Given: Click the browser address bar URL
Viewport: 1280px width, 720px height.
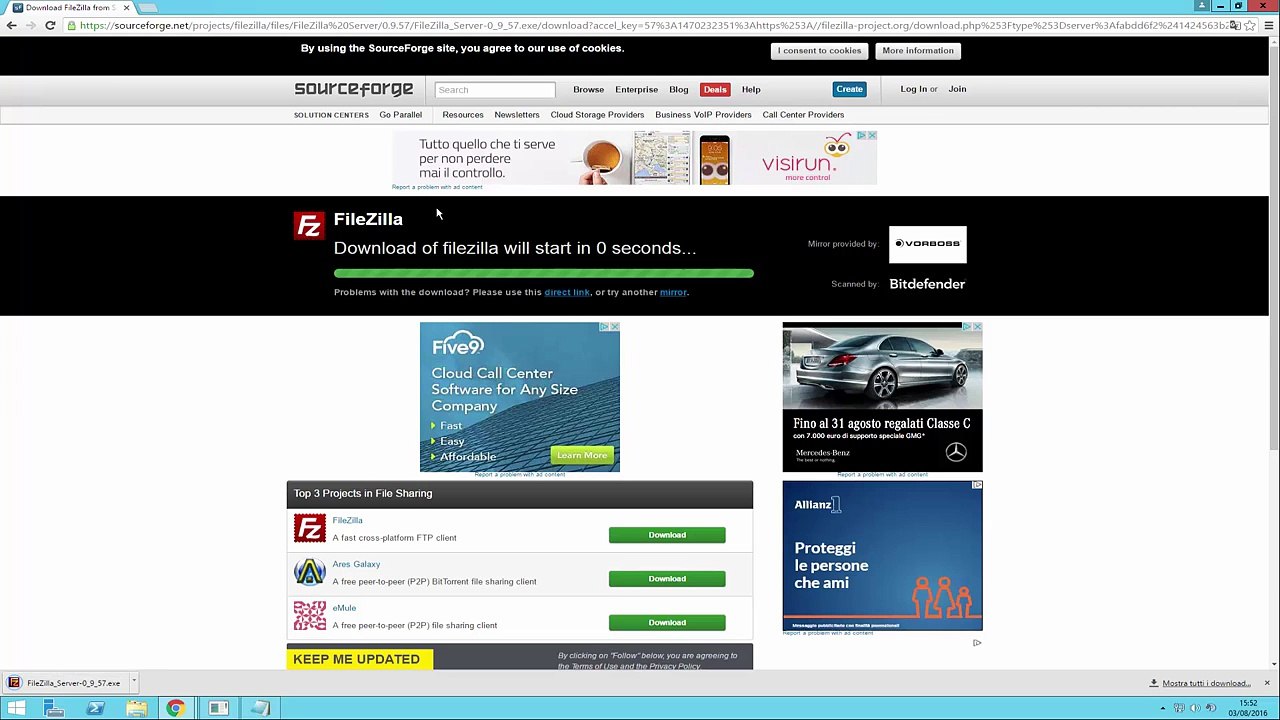Looking at the screenshot, I should point(650,25).
